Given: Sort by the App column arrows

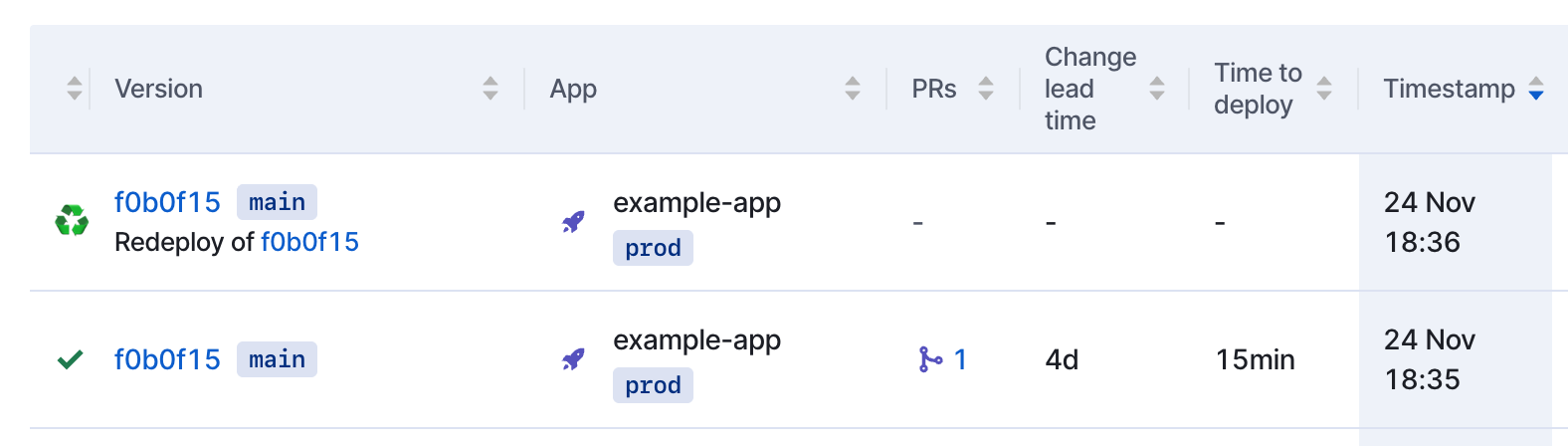Looking at the screenshot, I should click(853, 89).
